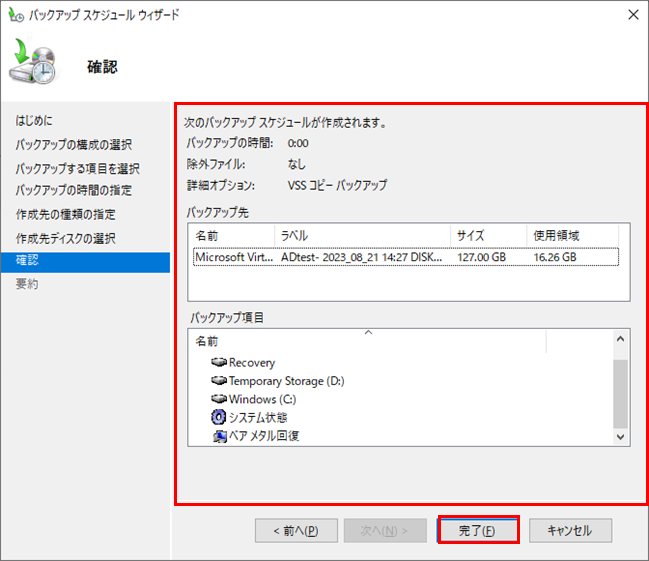Go to the はじめに step
The height and width of the screenshot is (561, 649).
34,120
